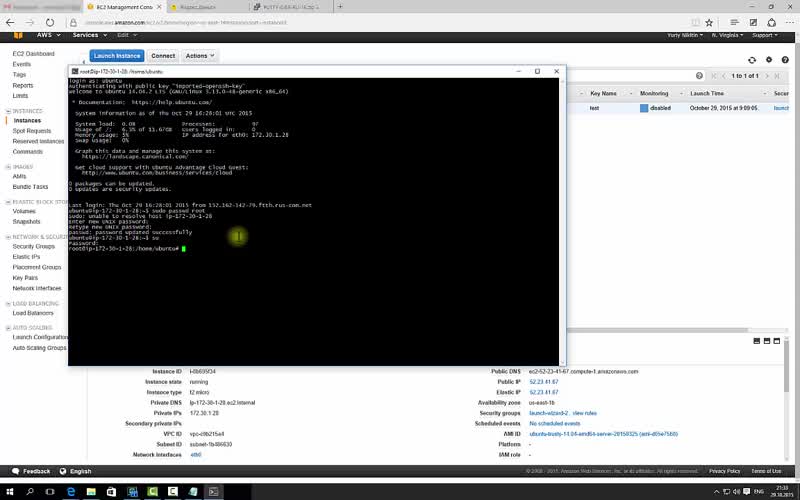Collapse the AUTO SCALING sidebar section
Viewport: 800px width, 500px height.
click(8, 328)
